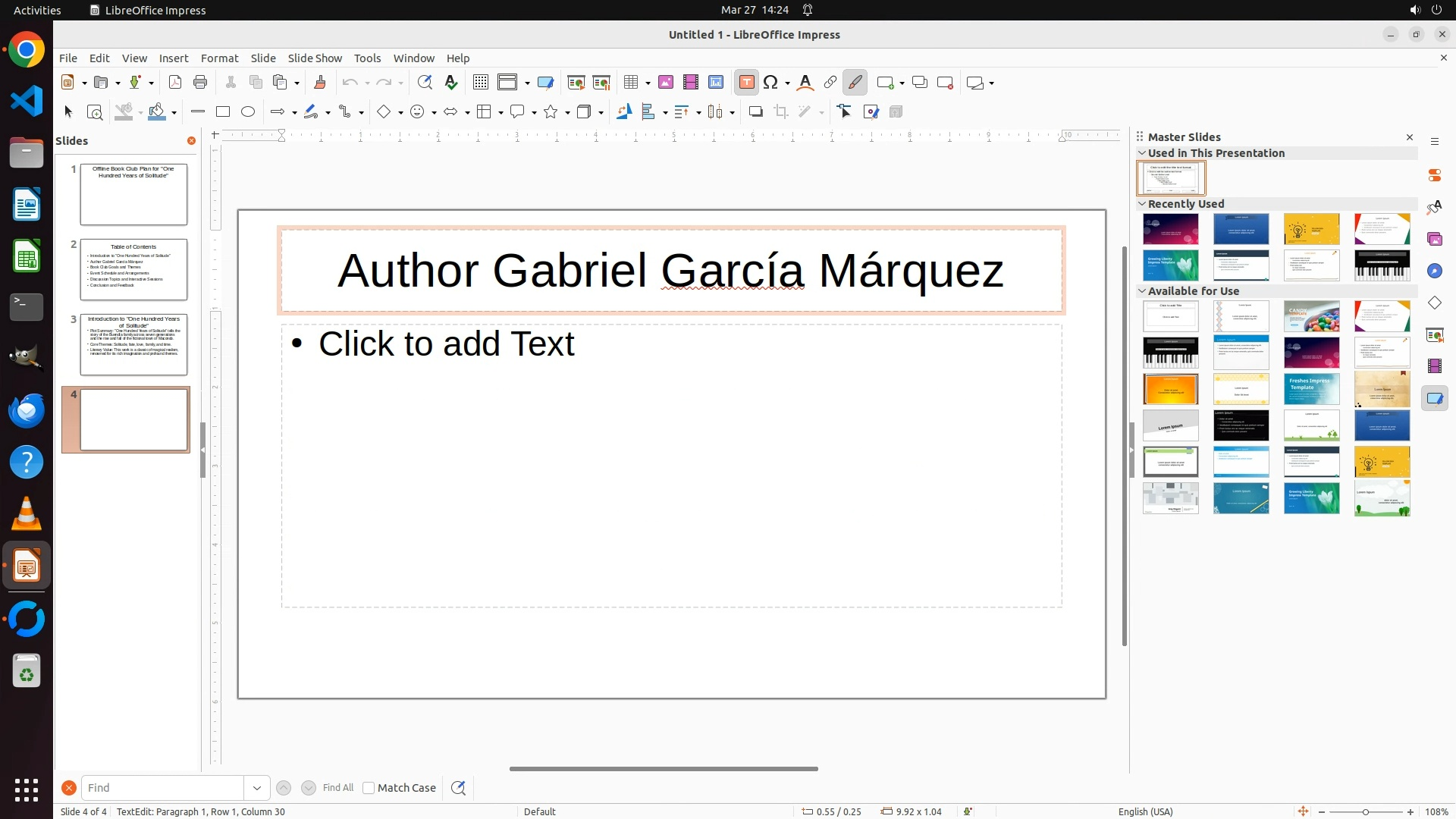The height and width of the screenshot is (819, 1456).
Task: Click the Insert Image icon
Action: tap(666, 83)
